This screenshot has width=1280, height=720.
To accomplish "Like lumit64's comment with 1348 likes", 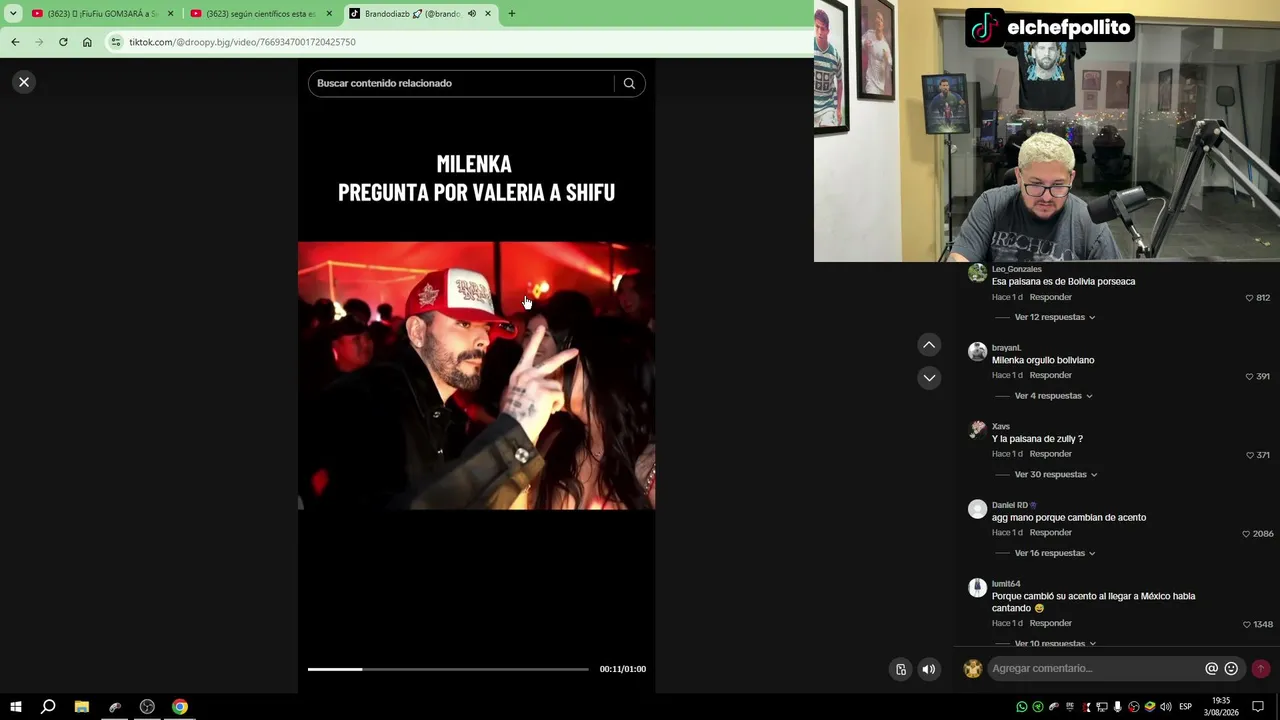I will tap(1246, 624).
